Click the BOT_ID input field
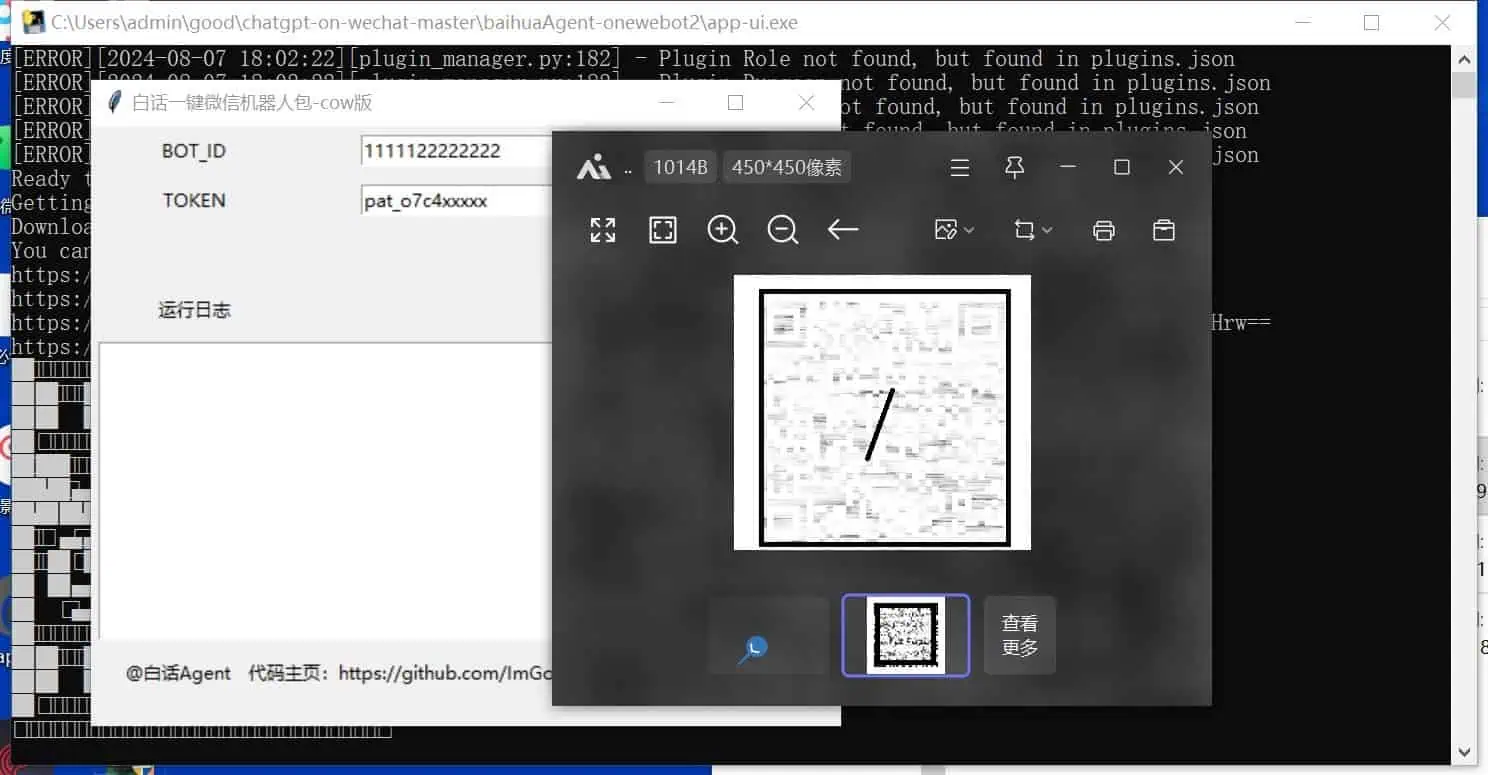The image size is (1488, 775). 456,151
